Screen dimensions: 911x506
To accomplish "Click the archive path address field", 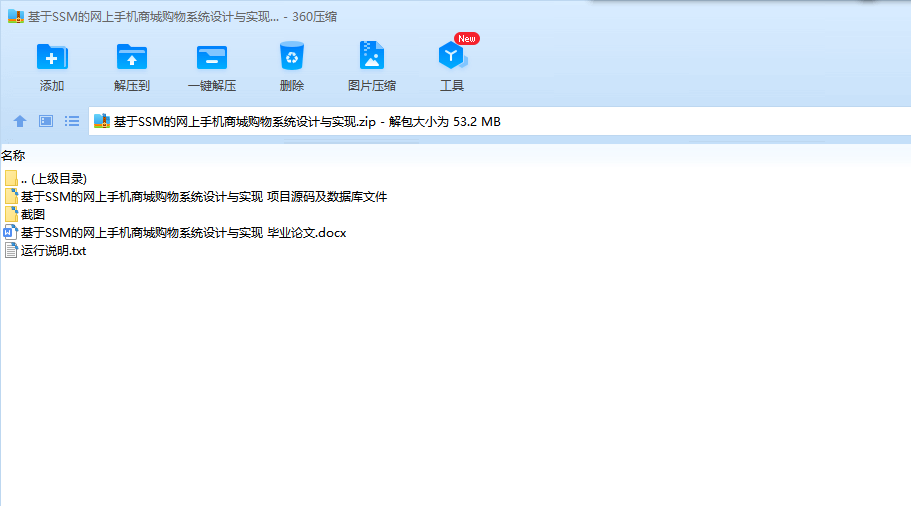I will [500, 121].
